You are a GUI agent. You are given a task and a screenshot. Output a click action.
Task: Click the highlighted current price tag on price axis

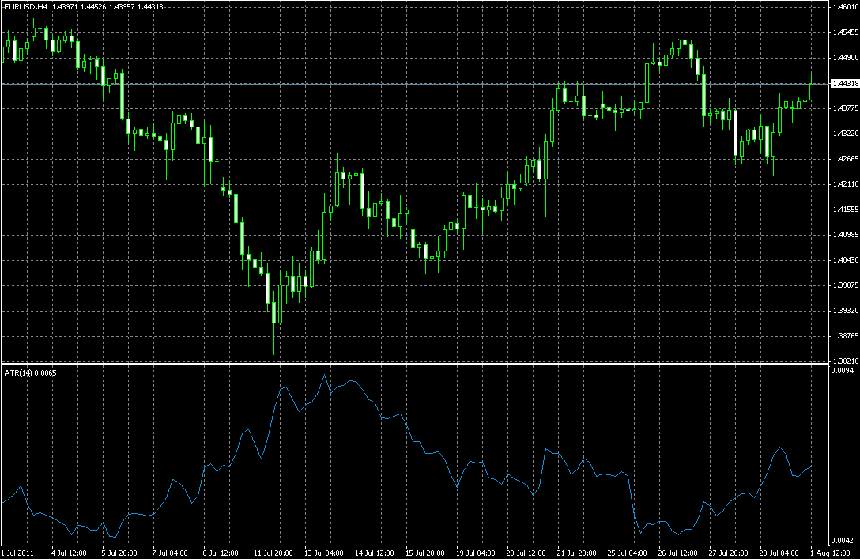(846, 84)
